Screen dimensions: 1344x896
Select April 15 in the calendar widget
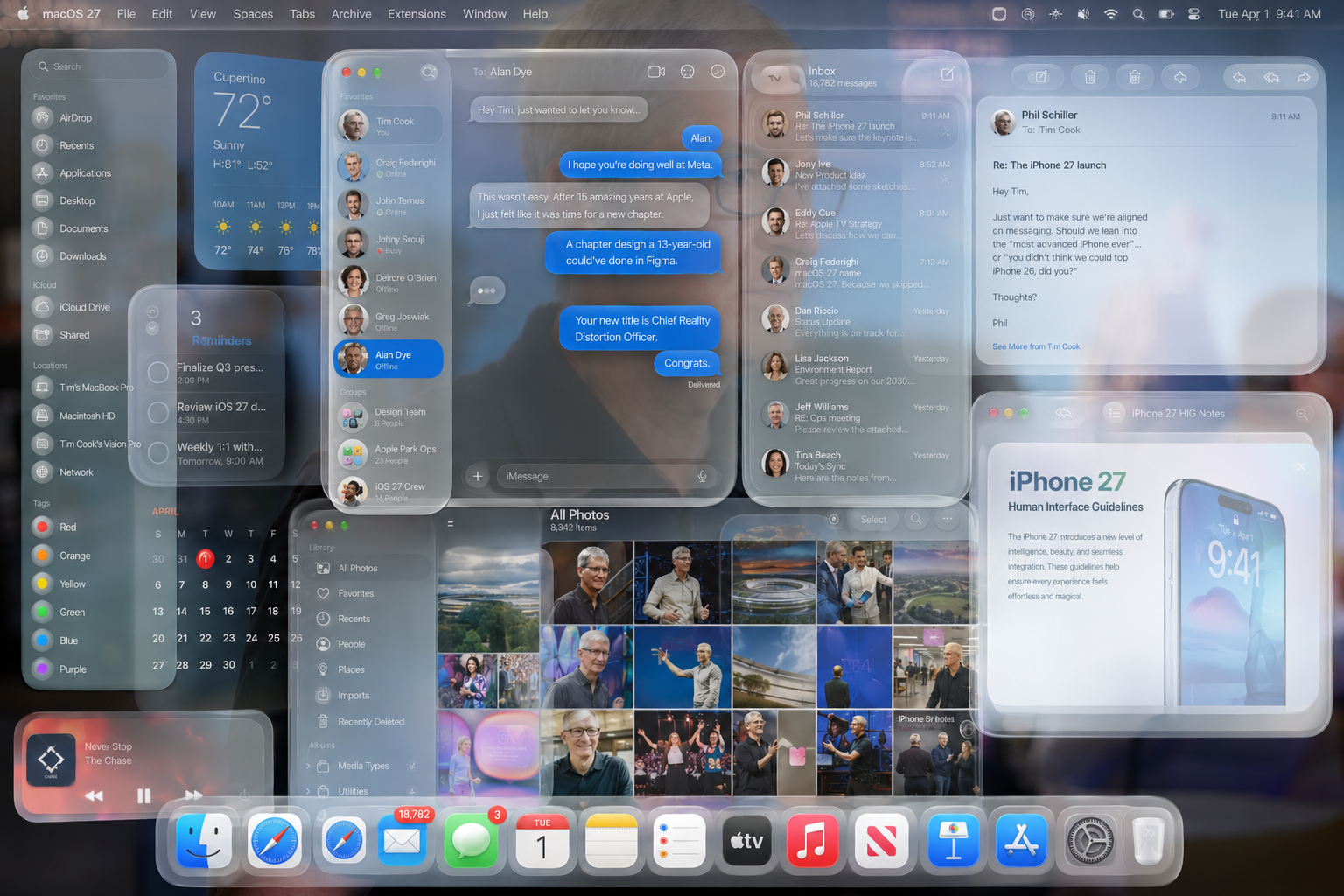point(205,611)
